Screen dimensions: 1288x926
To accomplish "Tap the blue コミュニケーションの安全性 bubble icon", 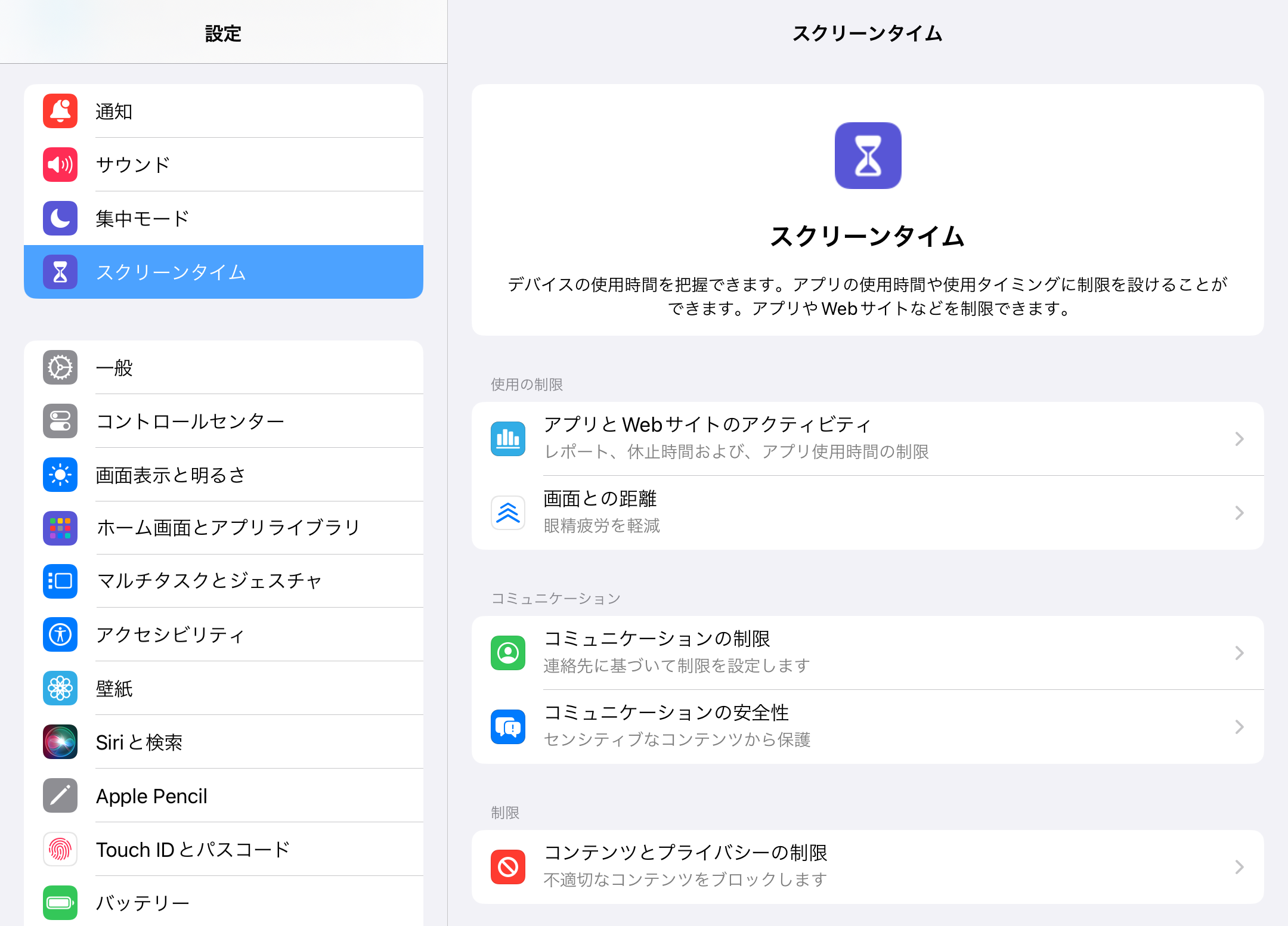I will coord(508,727).
